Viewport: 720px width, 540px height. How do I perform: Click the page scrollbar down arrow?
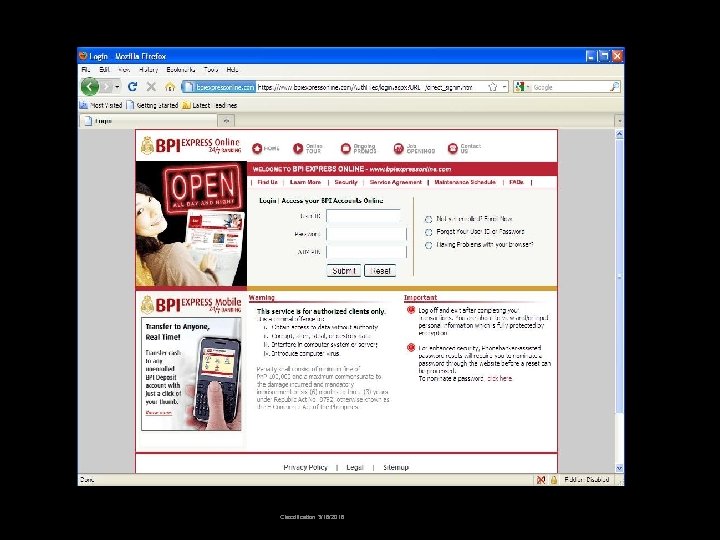[x=619, y=468]
